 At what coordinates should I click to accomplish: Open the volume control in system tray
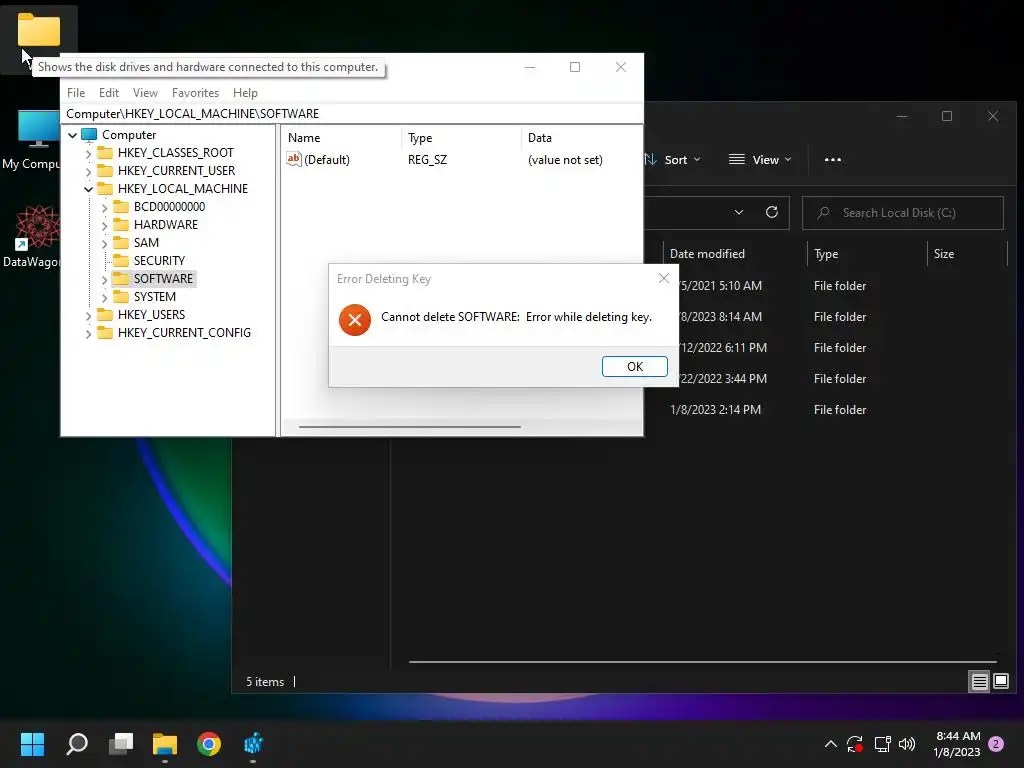[907, 744]
